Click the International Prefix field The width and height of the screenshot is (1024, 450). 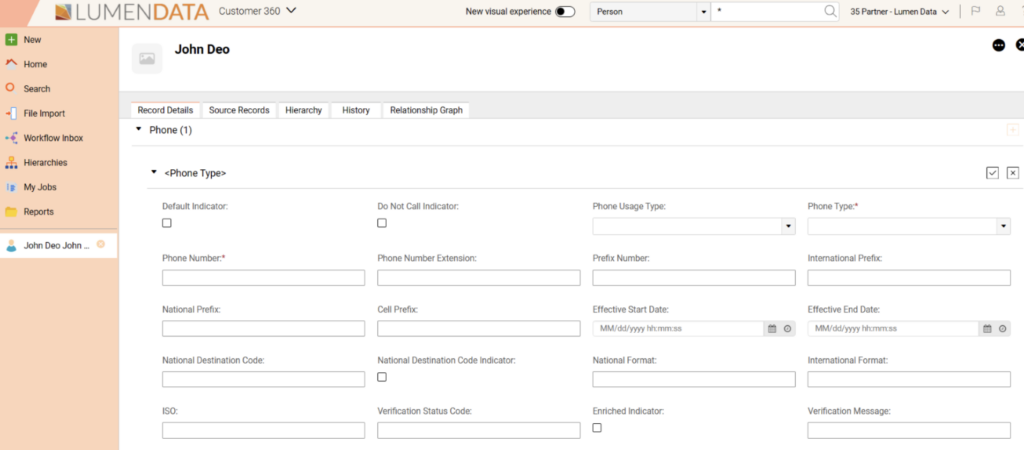pos(909,278)
